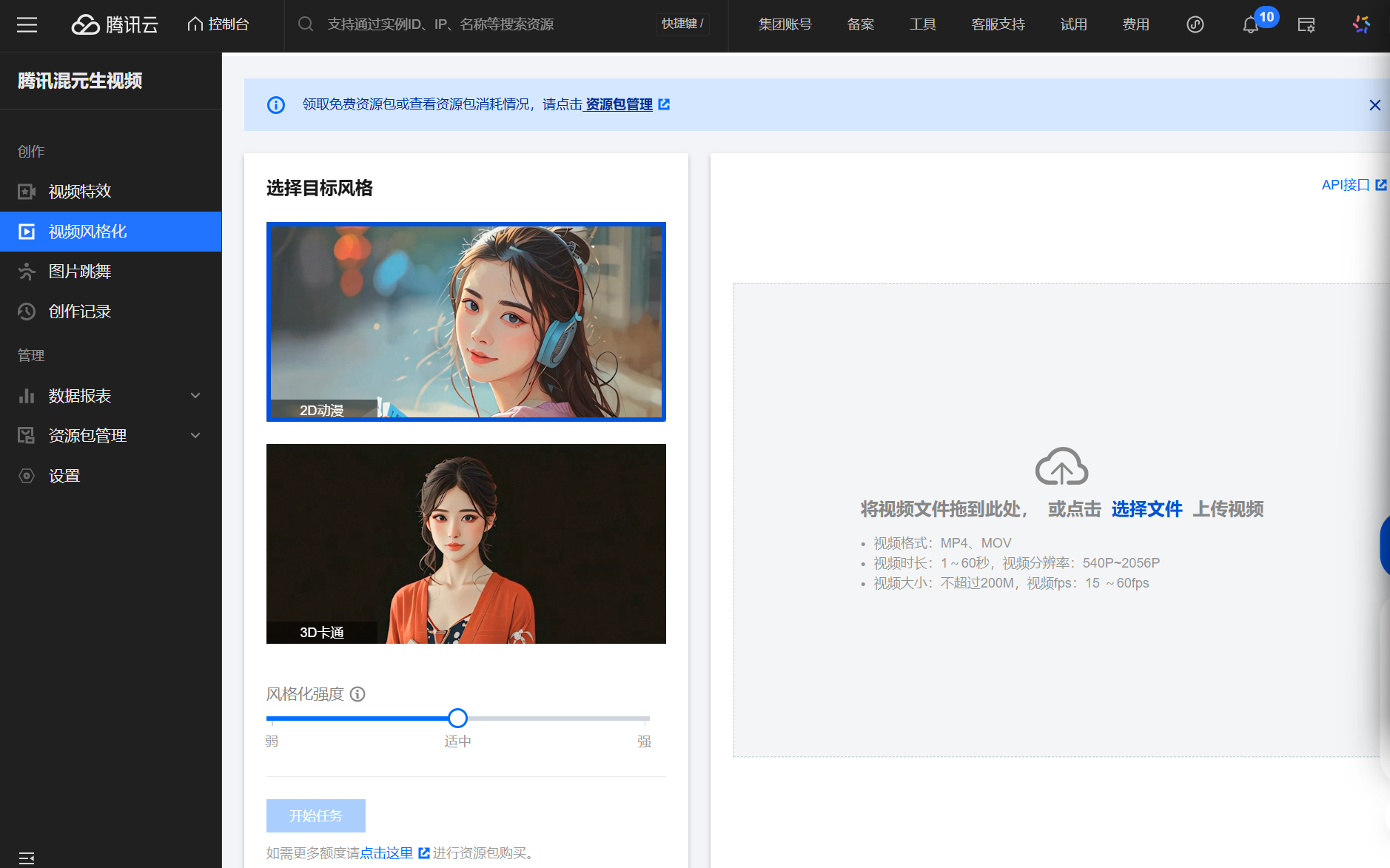Click the 视频风格化 sidebar icon
Viewport: 1390px width, 868px height.
[27, 232]
